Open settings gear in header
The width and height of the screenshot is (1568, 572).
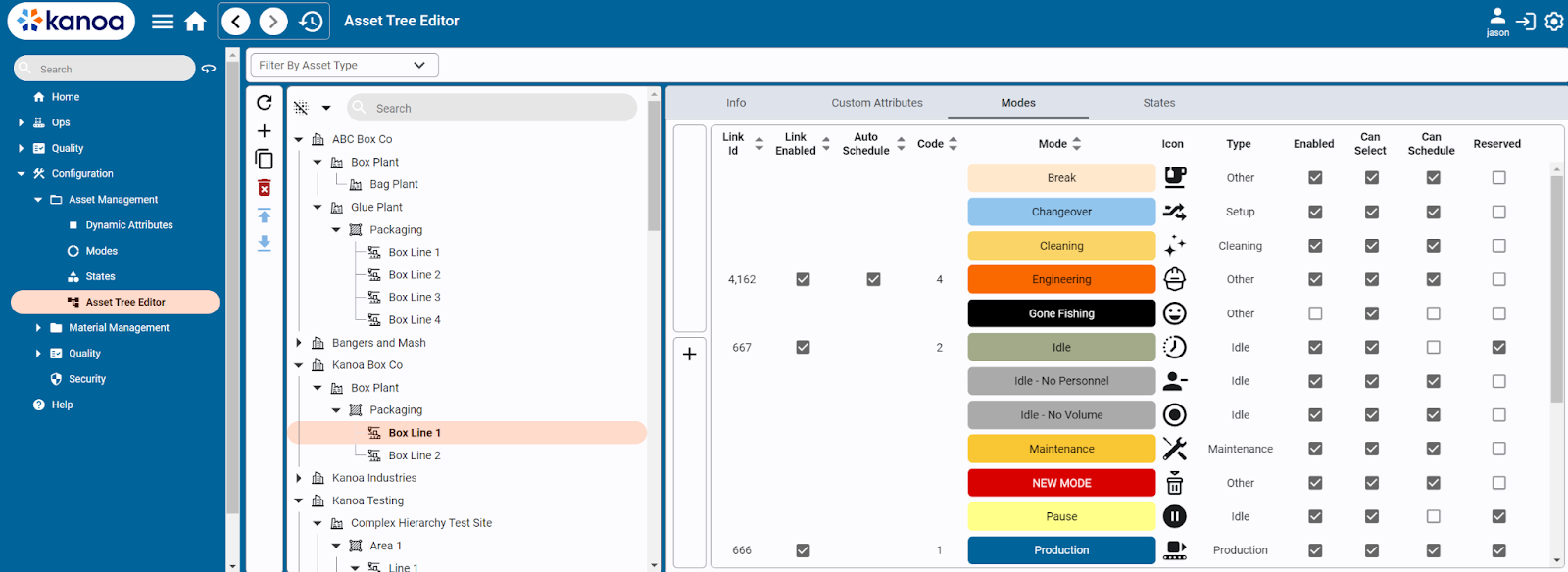(1554, 21)
